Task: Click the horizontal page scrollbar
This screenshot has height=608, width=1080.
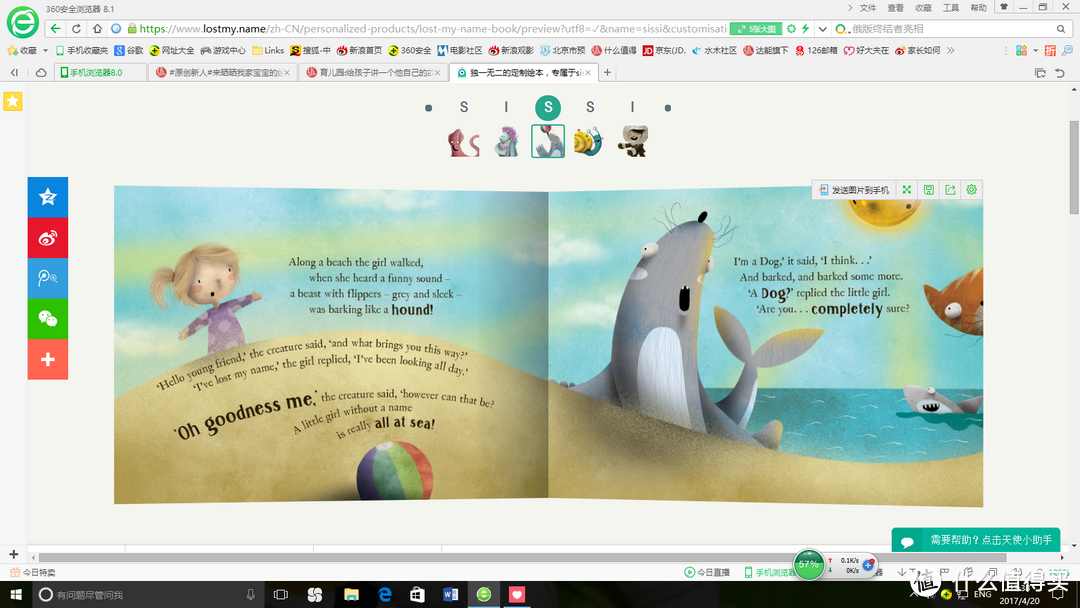Action: (x=522, y=557)
